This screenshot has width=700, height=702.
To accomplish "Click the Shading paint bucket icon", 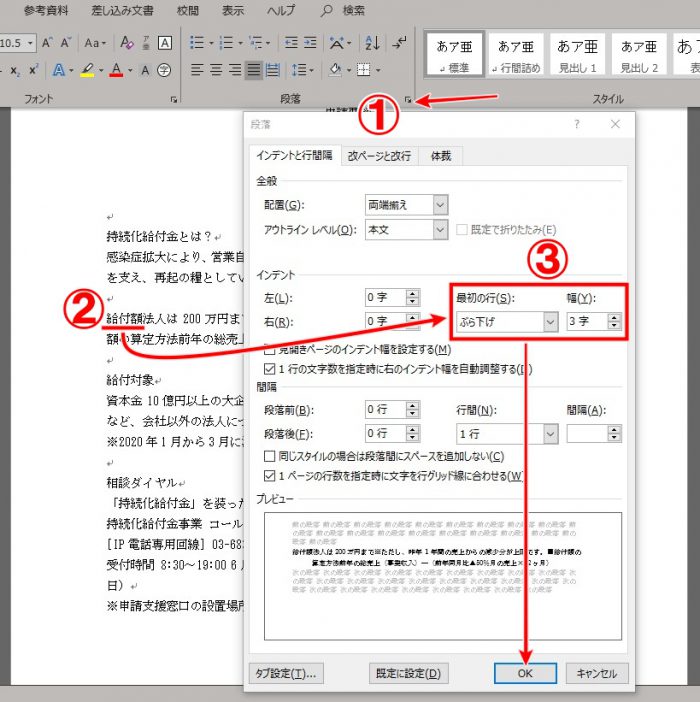I will 335,70.
